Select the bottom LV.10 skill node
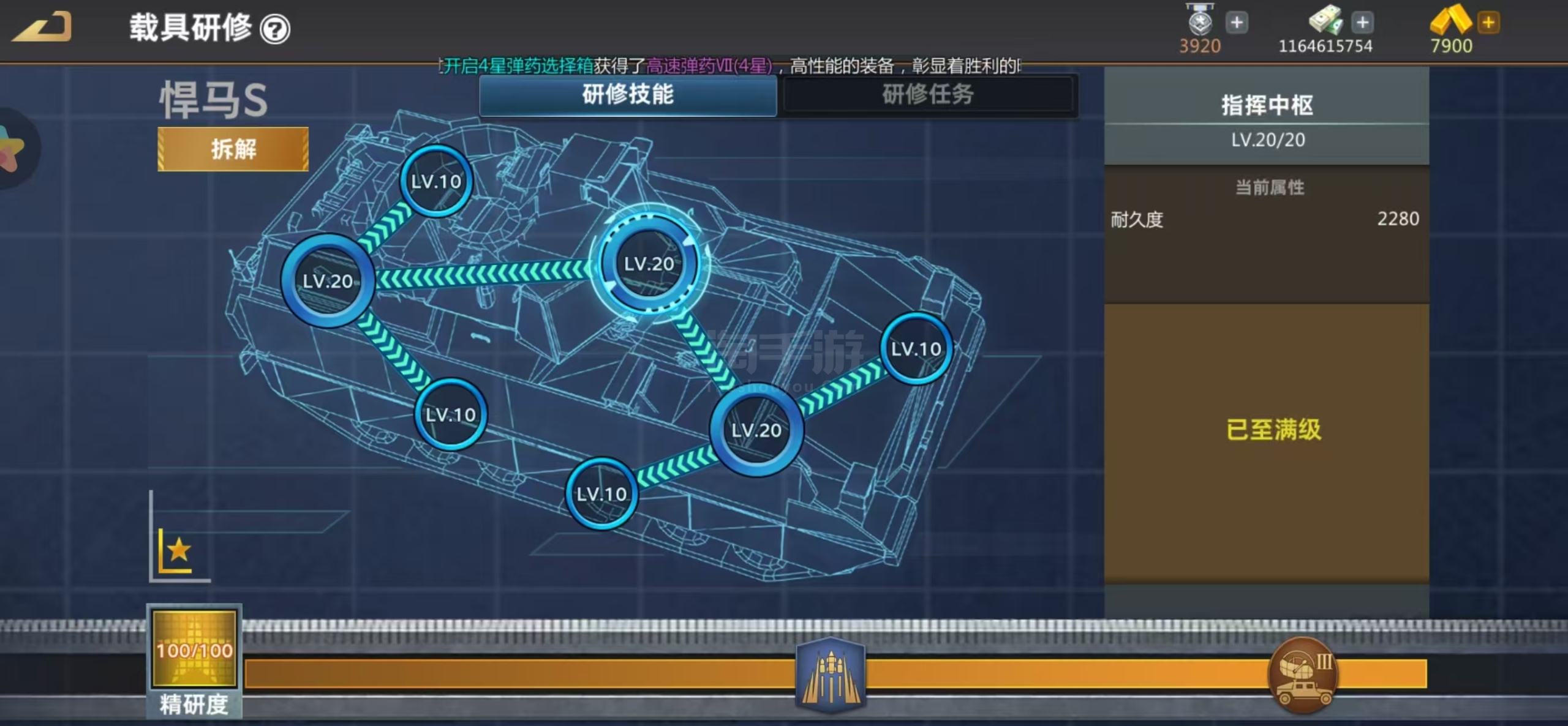The width and height of the screenshot is (1568, 726). click(601, 493)
